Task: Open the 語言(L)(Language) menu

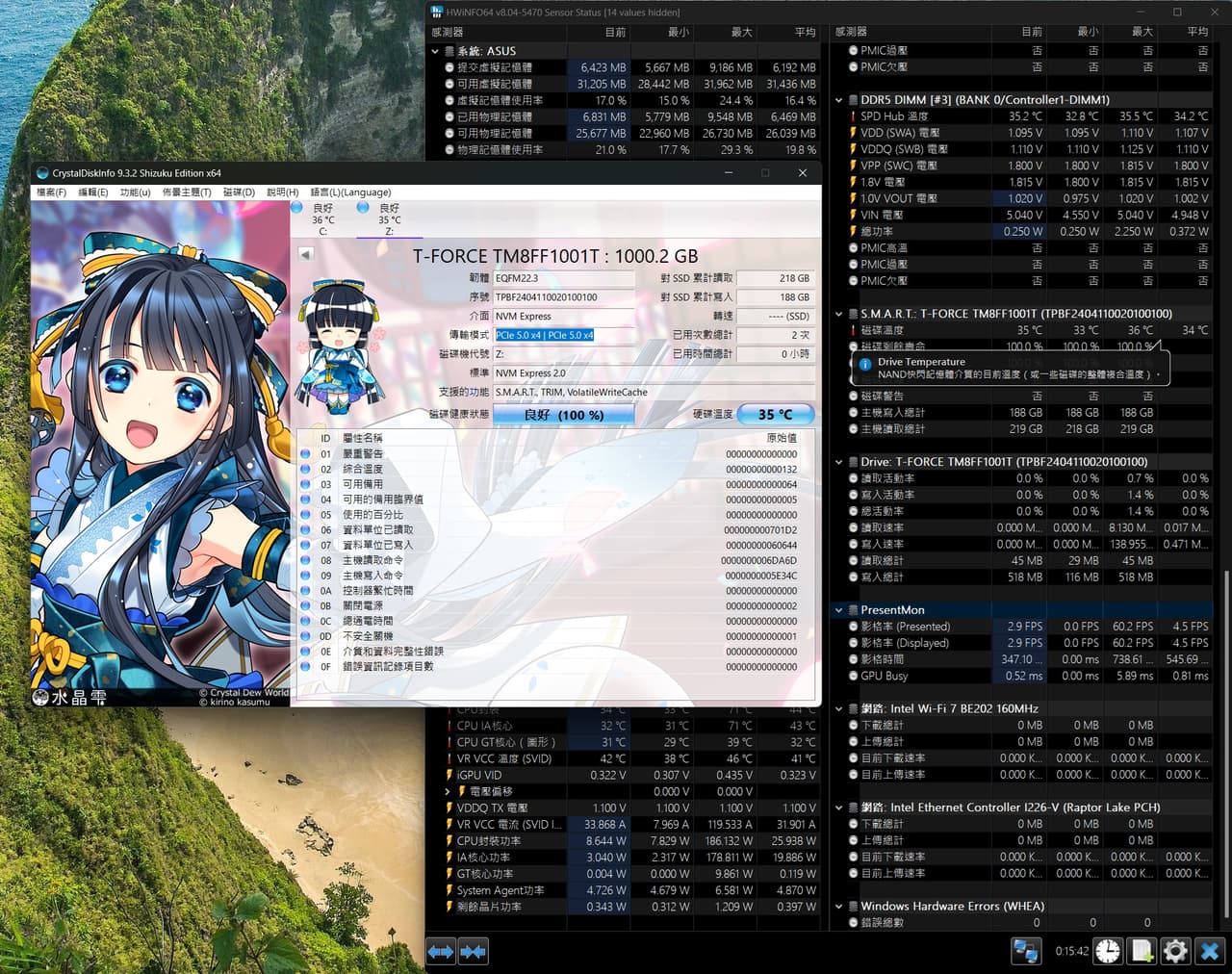Action: 350,192
